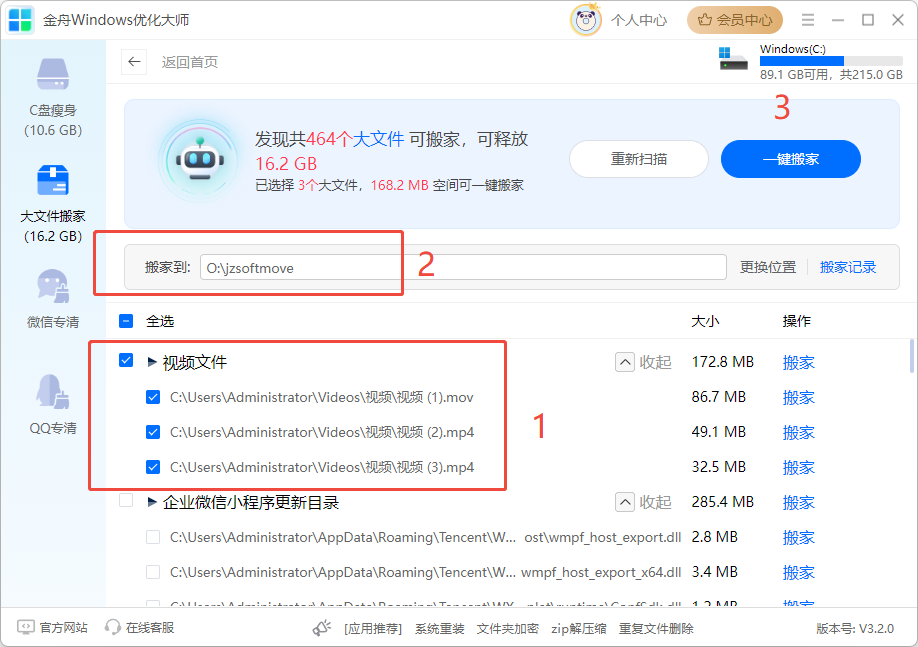This screenshot has width=918, height=647.
Task: Click 搬家 for 视频 (1).mov
Action: click(799, 398)
